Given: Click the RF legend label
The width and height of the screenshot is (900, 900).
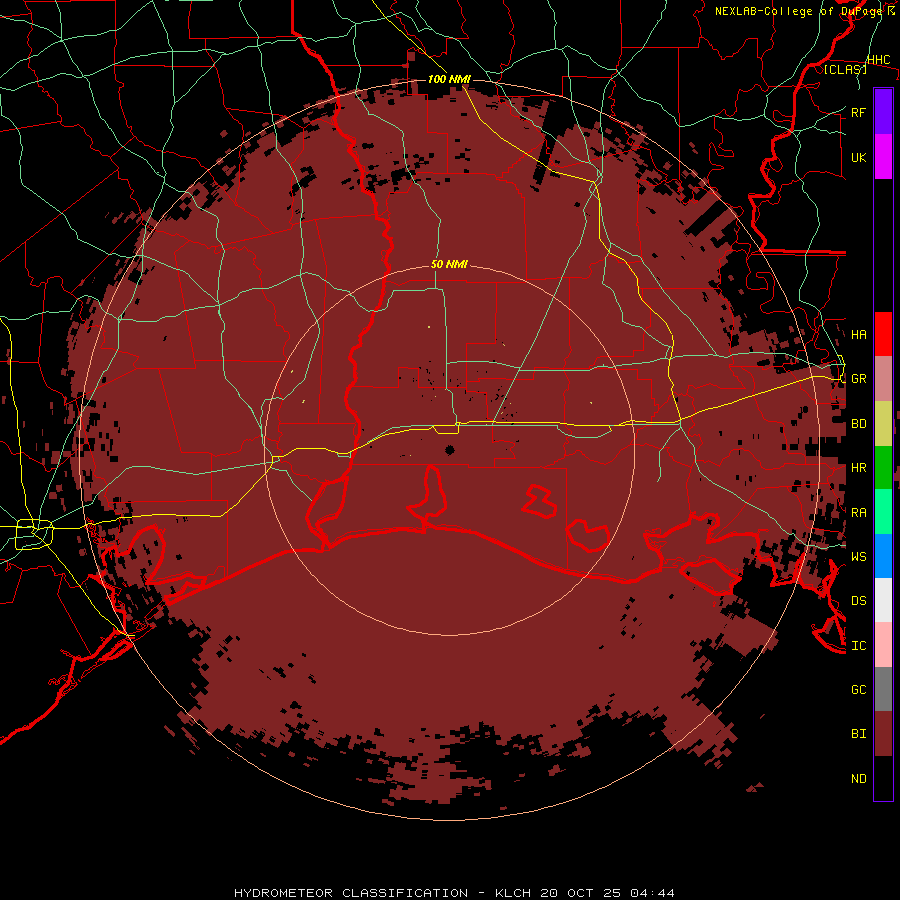Looking at the screenshot, I should click(858, 112).
